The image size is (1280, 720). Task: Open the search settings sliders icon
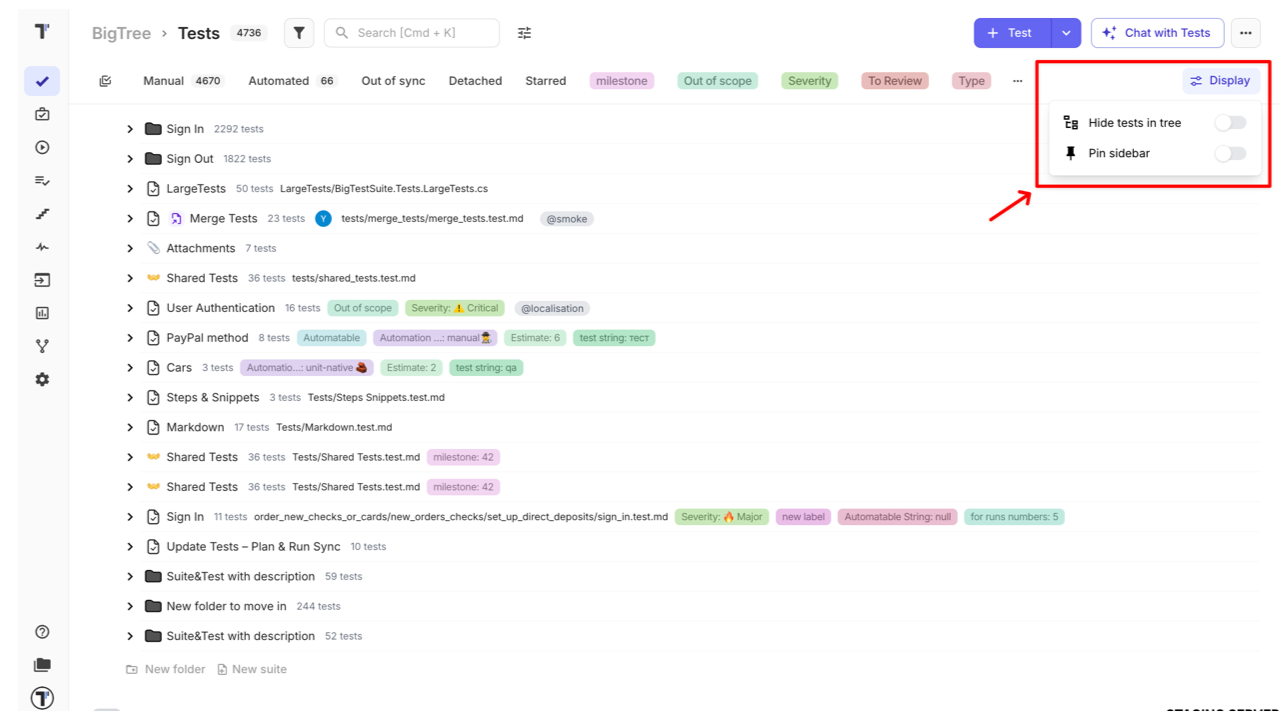point(524,33)
